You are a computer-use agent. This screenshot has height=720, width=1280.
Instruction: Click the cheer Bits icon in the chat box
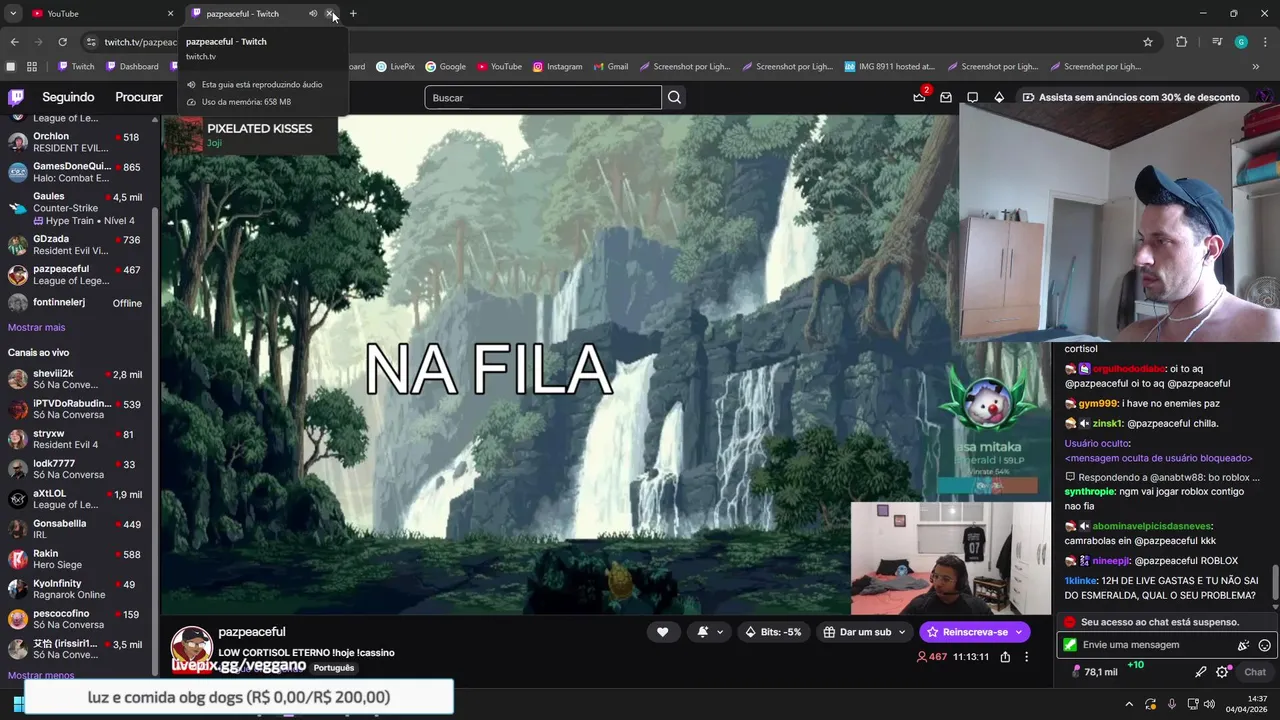1243,645
